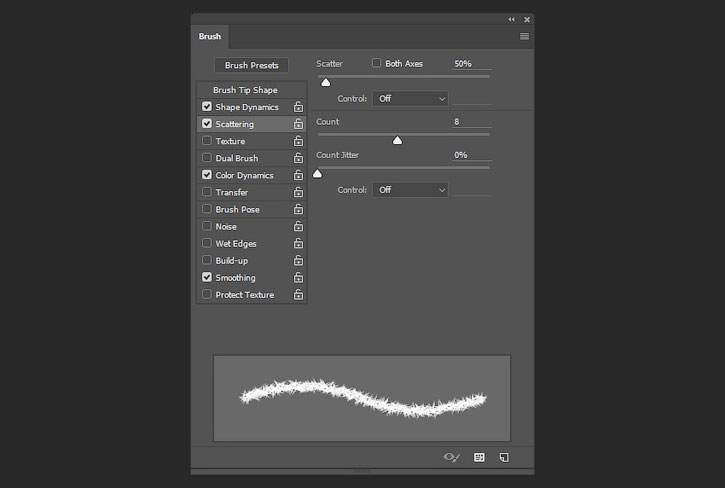Open Scatter Control dropdown

click(x=410, y=99)
